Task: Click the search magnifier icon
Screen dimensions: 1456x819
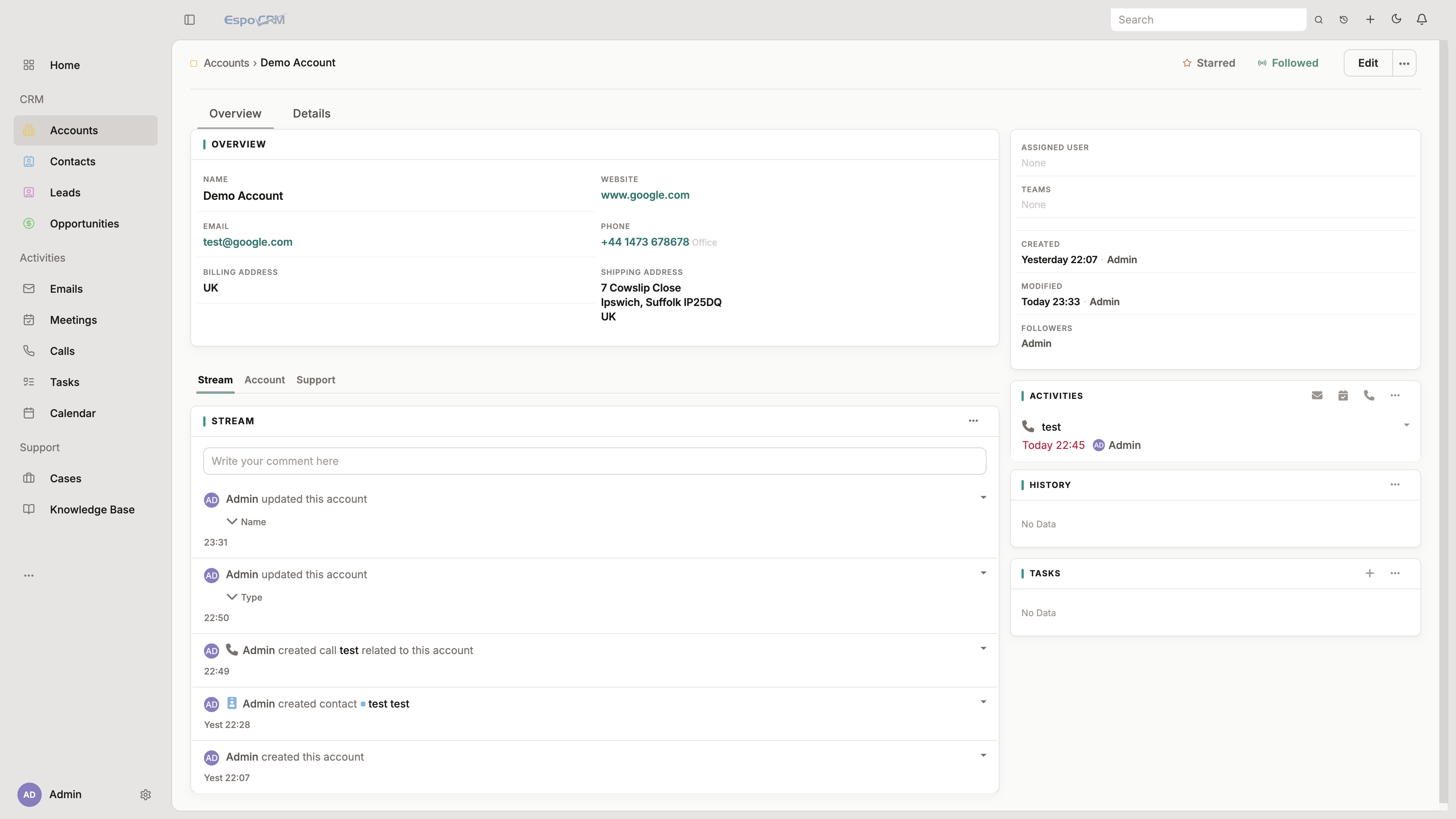Action: 1319,20
